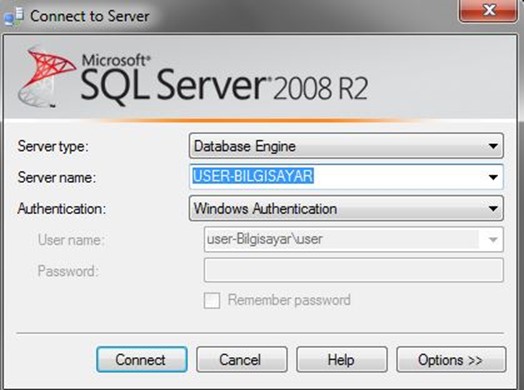This screenshot has height=390, width=524.
Task: Expand Options >> for more settings
Action: click(x=451, y=360)
